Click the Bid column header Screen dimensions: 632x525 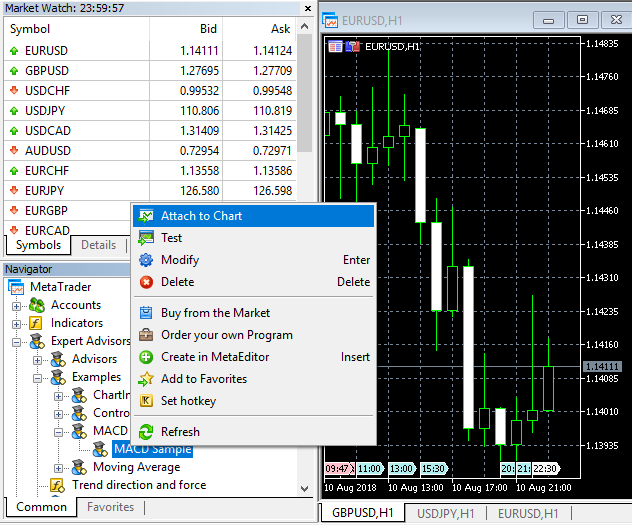point(186,29)
